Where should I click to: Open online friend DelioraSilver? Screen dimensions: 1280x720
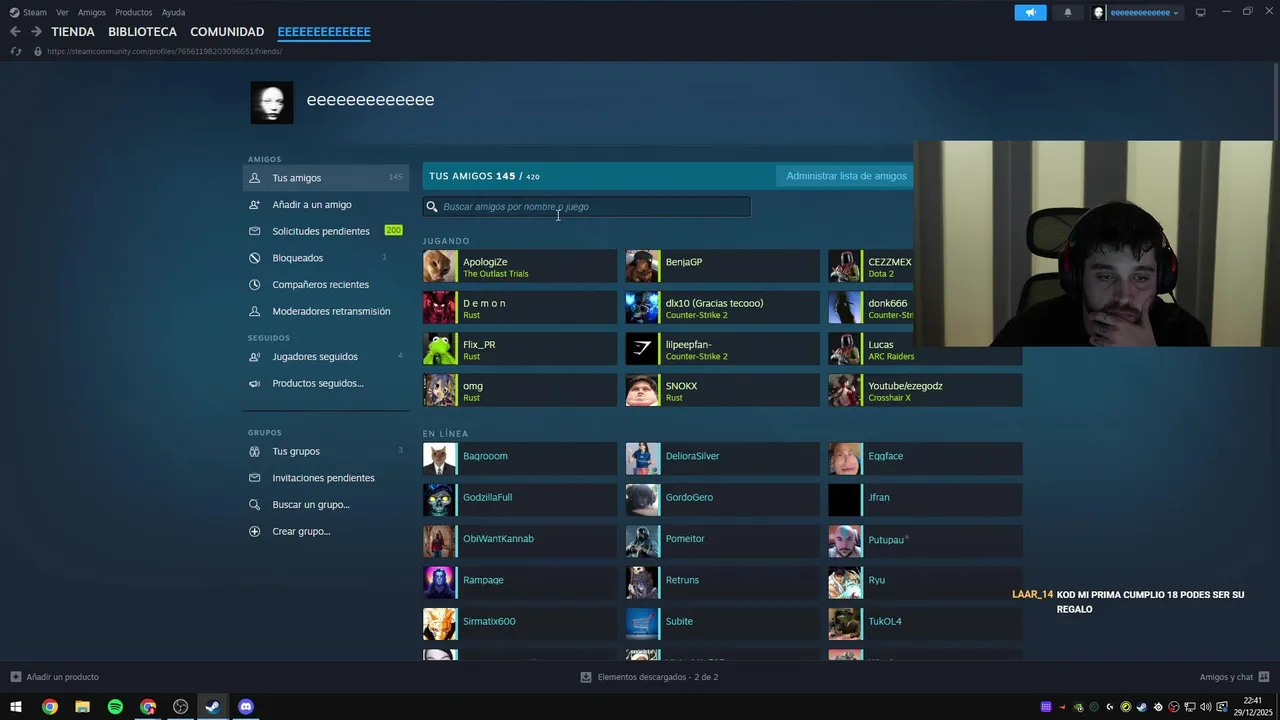pyautogui.click(x=723, y=459)
